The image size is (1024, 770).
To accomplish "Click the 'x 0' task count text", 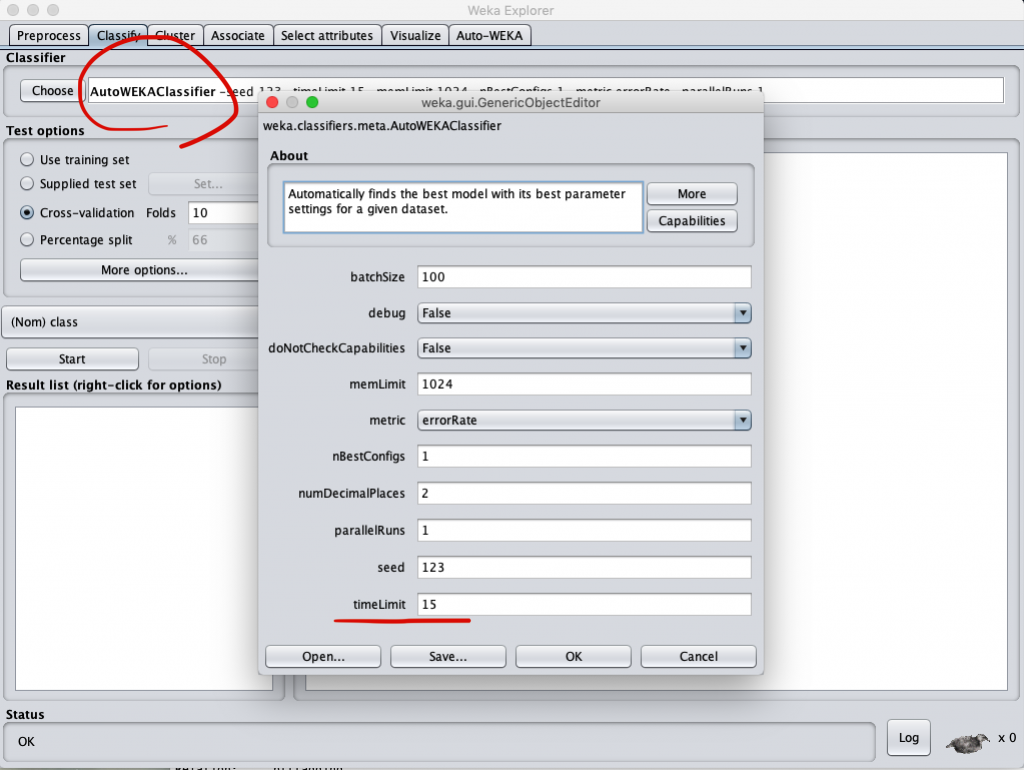I will click(1006, 738).
